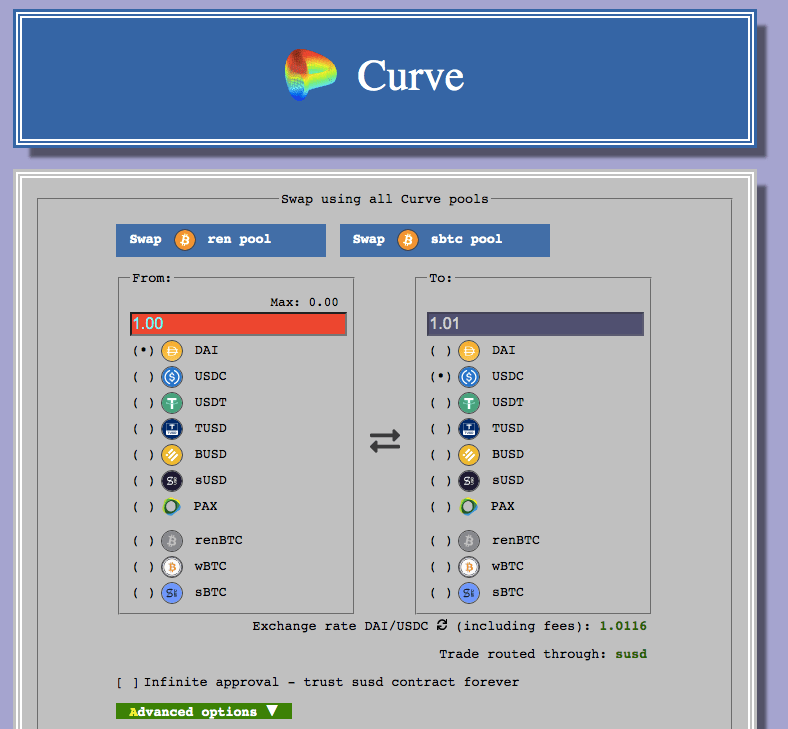
Task: Open the Swap ren pool page
Action: pyautogui.click(x=221, y=240)
